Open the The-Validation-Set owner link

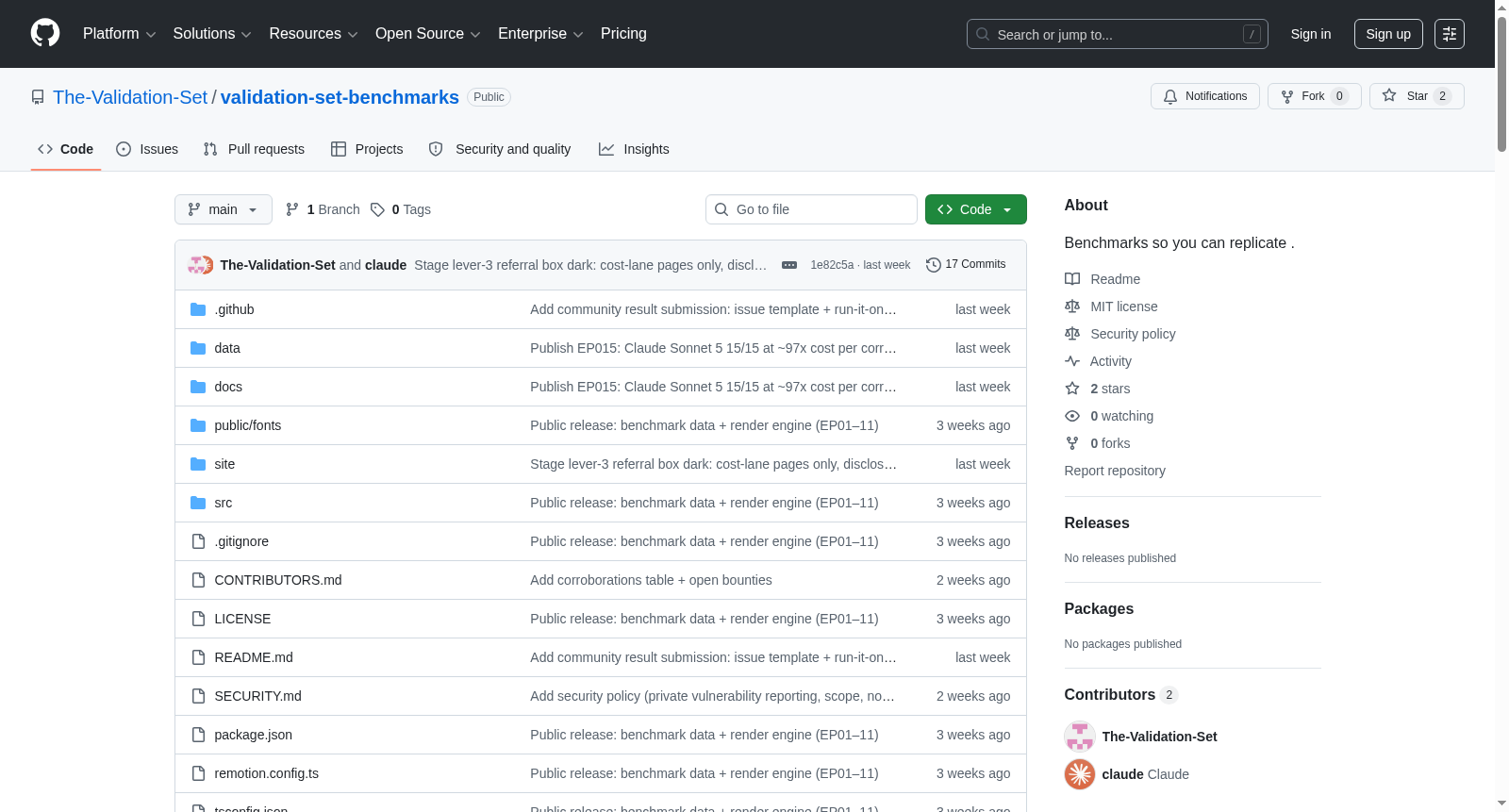coord(130,97)
